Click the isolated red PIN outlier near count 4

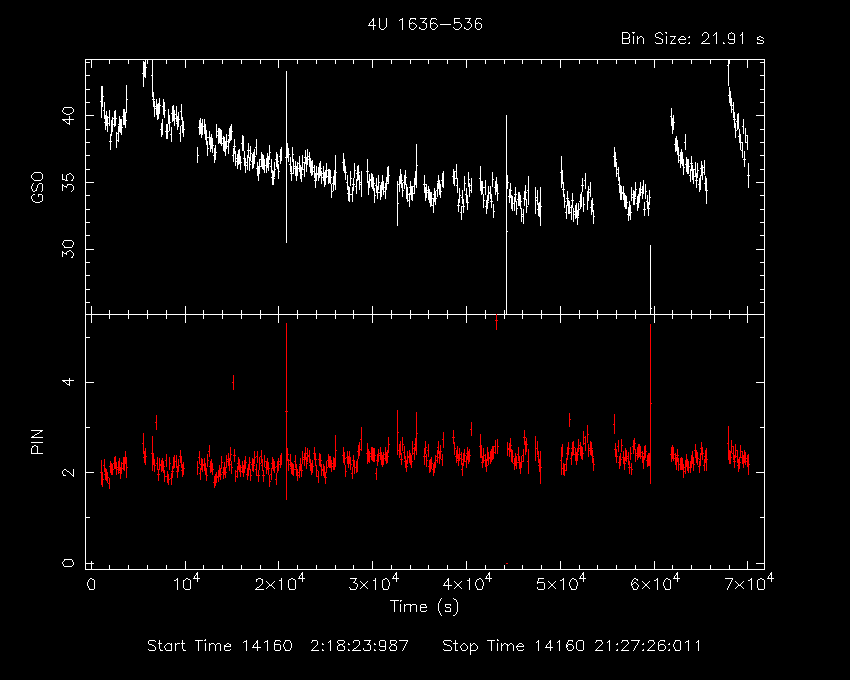click(233, 382)
